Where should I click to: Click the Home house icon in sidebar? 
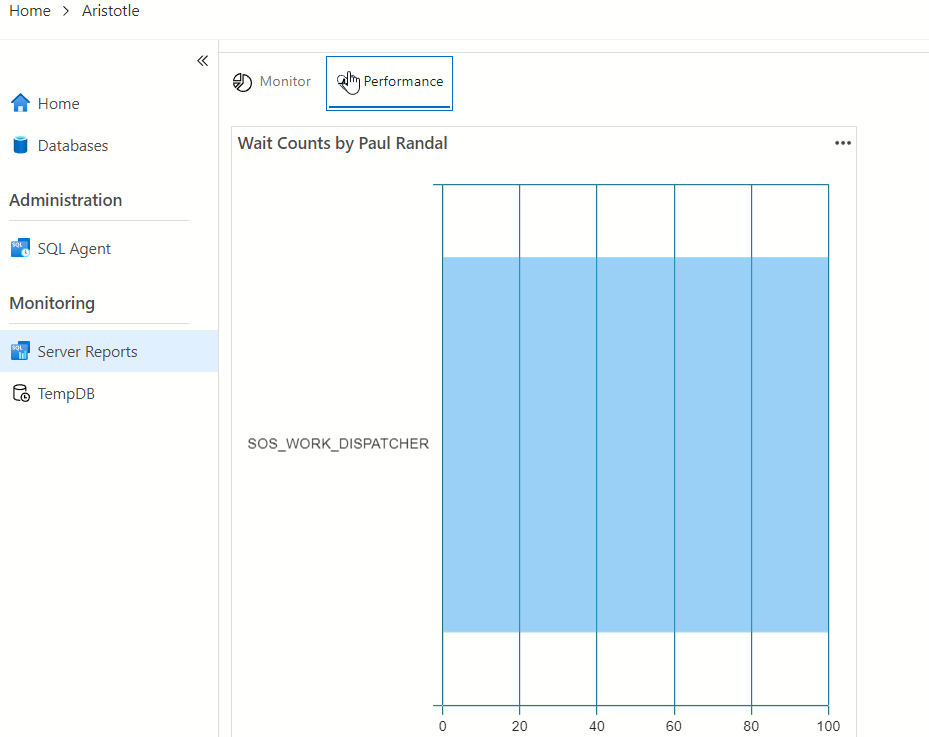pos(20,103)
